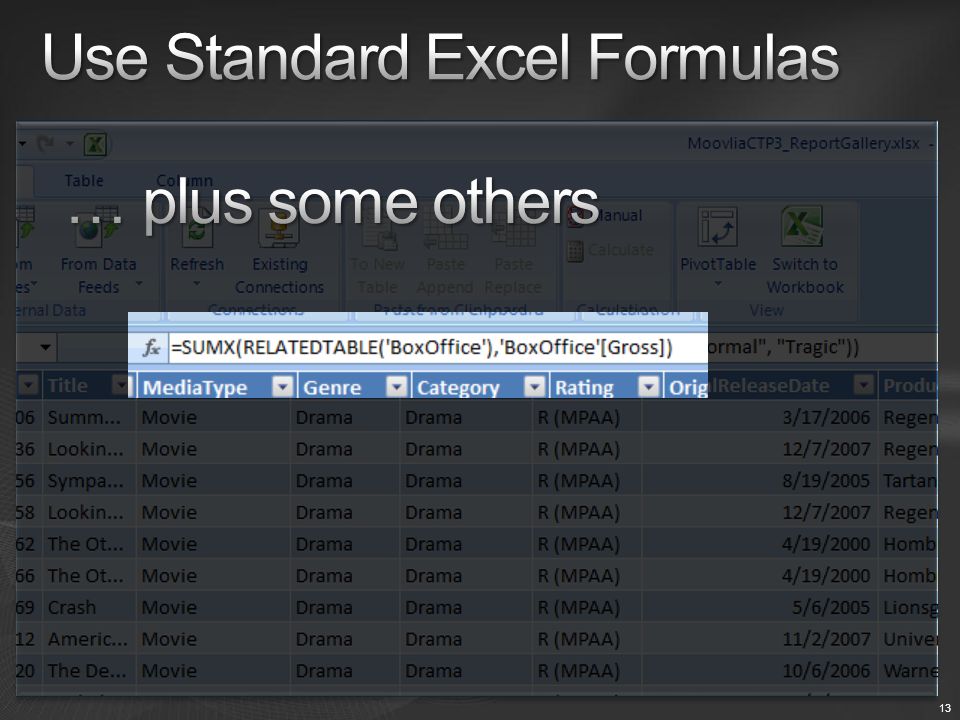This screenshot has height=720, width=960.
Task: Open Existing Connections icon
Action: tap(279, 229)
